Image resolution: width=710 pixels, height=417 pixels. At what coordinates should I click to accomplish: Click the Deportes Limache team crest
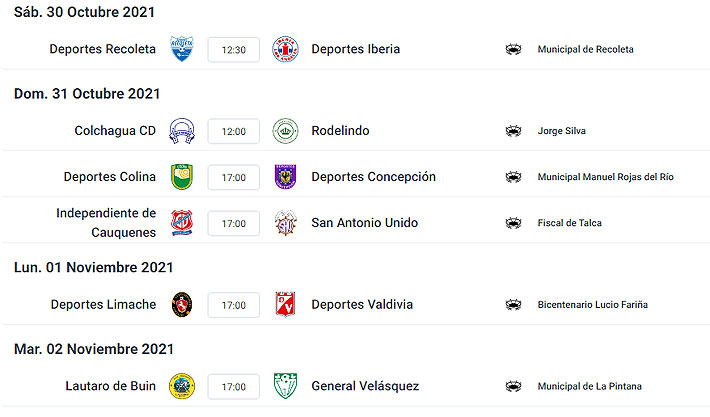(x=181, y=304)
